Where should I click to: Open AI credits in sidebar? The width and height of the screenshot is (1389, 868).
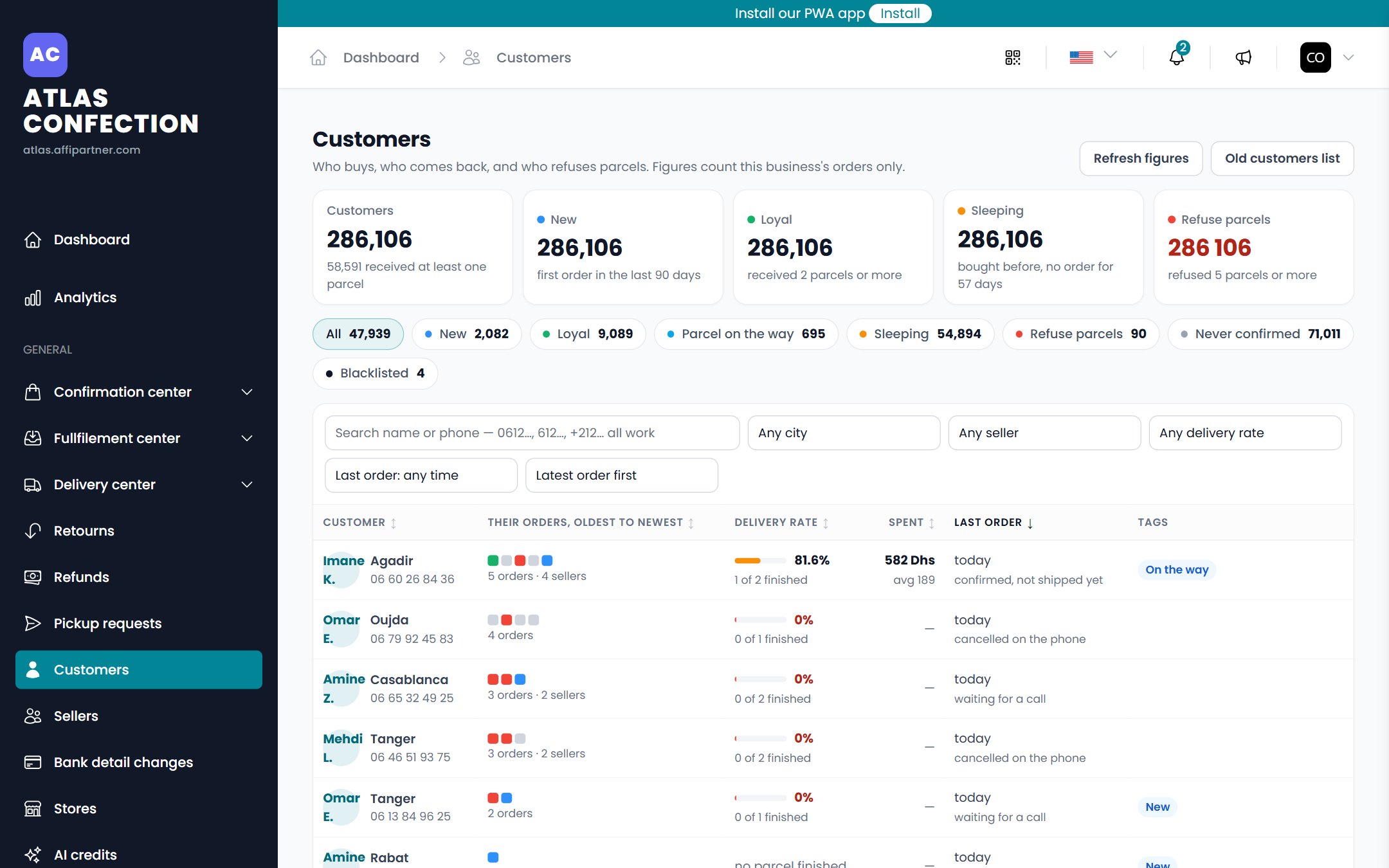point(139,854)
